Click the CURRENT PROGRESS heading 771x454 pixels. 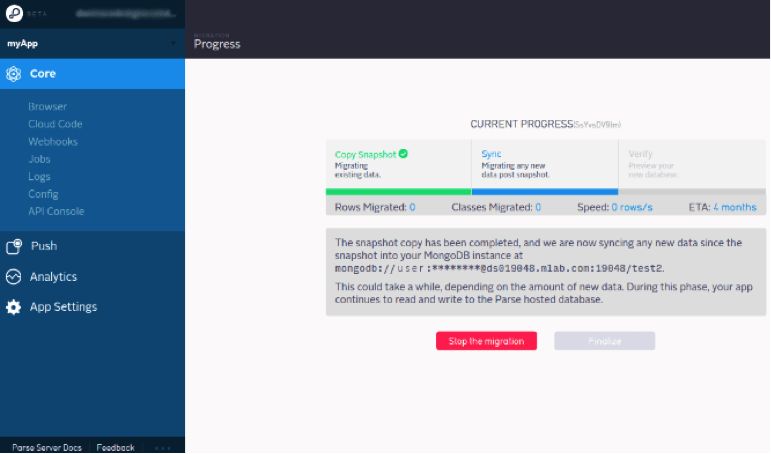[x=522, y=124]
